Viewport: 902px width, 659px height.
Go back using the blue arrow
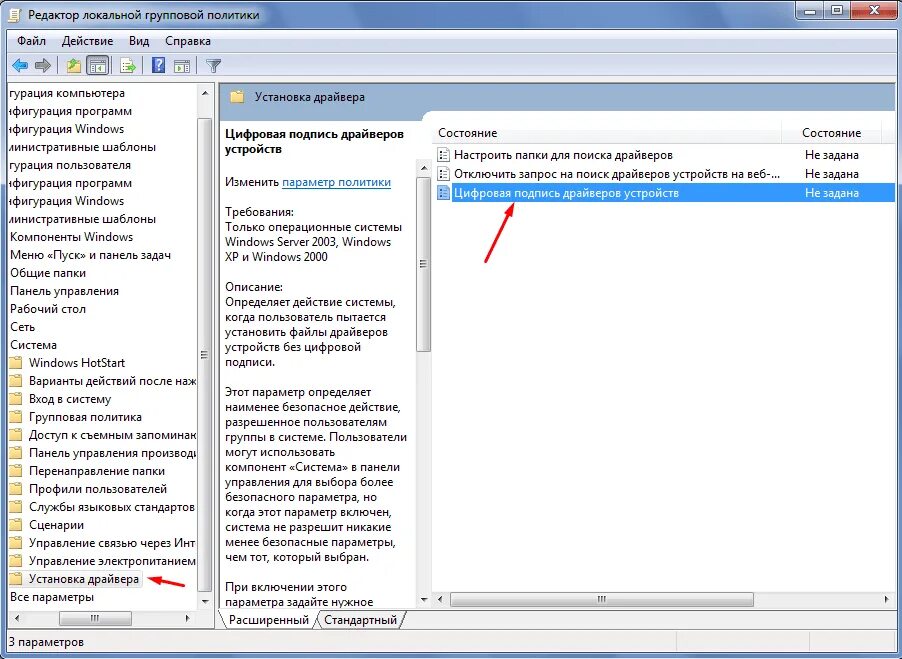click(20, 66)
